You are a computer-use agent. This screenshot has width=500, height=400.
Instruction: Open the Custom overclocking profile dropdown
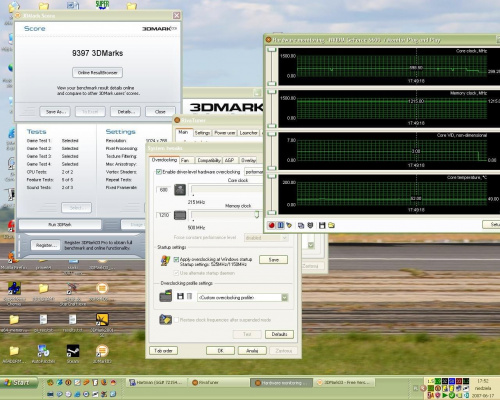click(242, 297)
